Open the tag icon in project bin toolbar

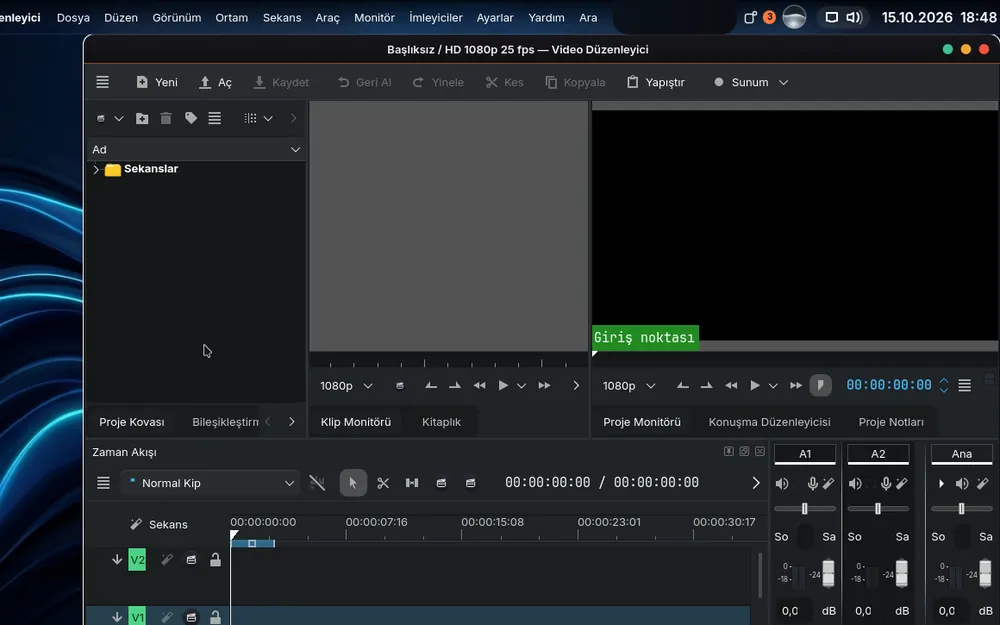point(191,118)
